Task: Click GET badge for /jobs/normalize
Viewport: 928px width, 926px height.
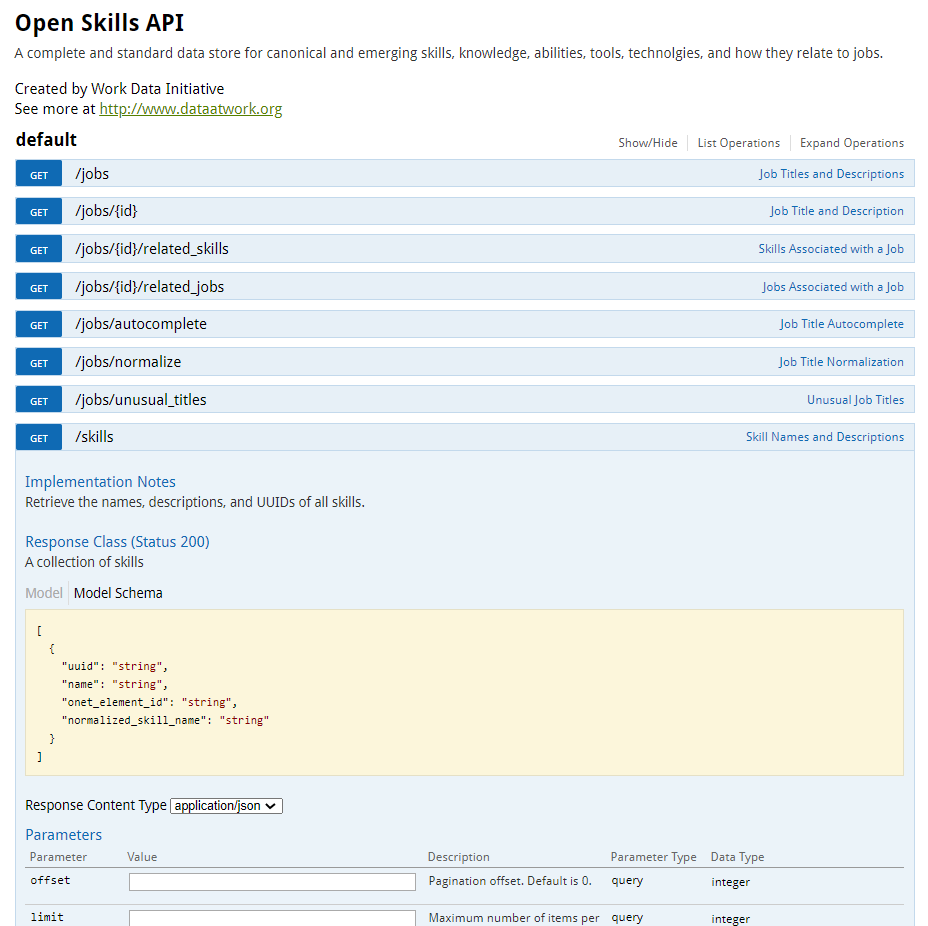Action: coord(38,362)
